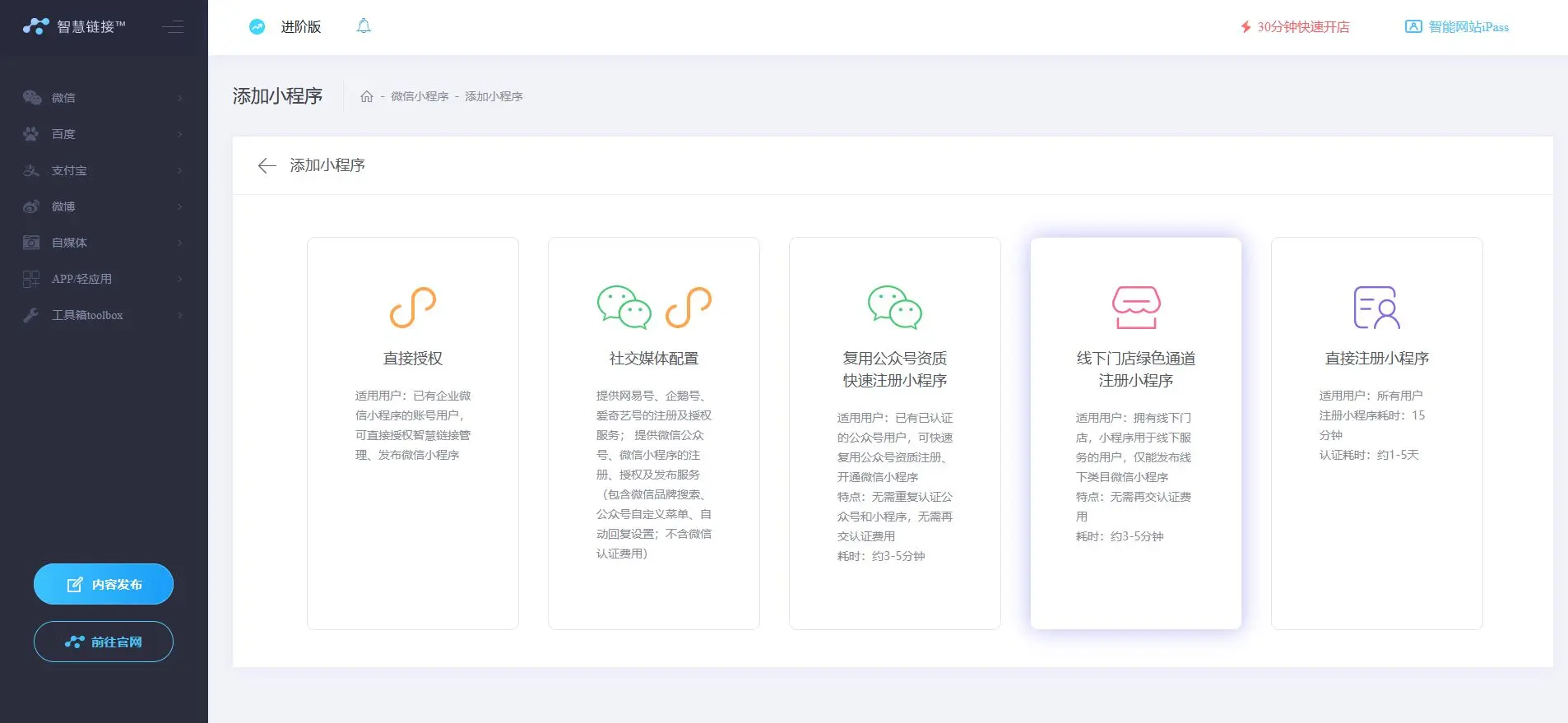Expand the 百度 sidebar menu
The width and height of the screenshot is (1568, 723).
tap(103, 134)
